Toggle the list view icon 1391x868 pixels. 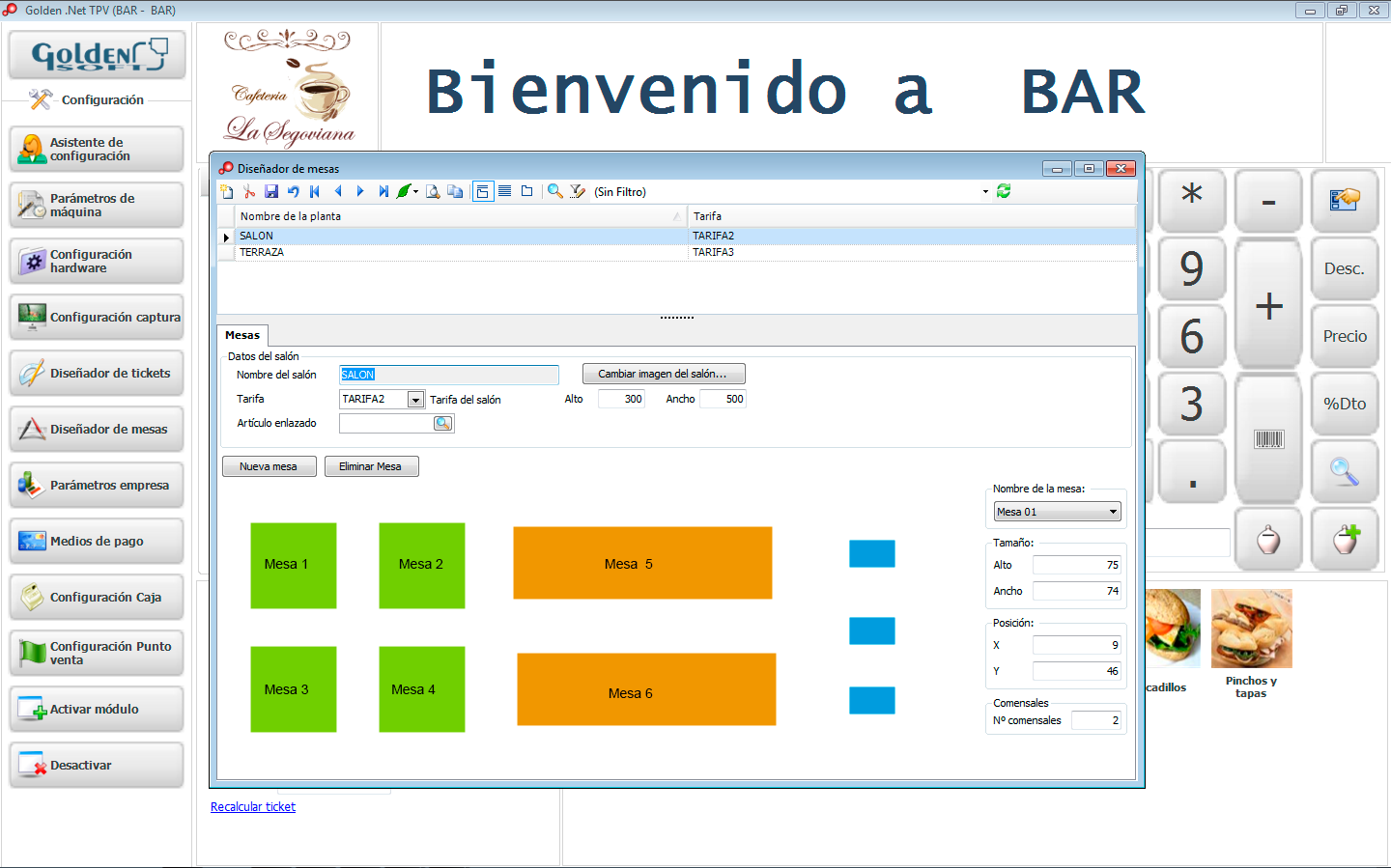point(504,191)
